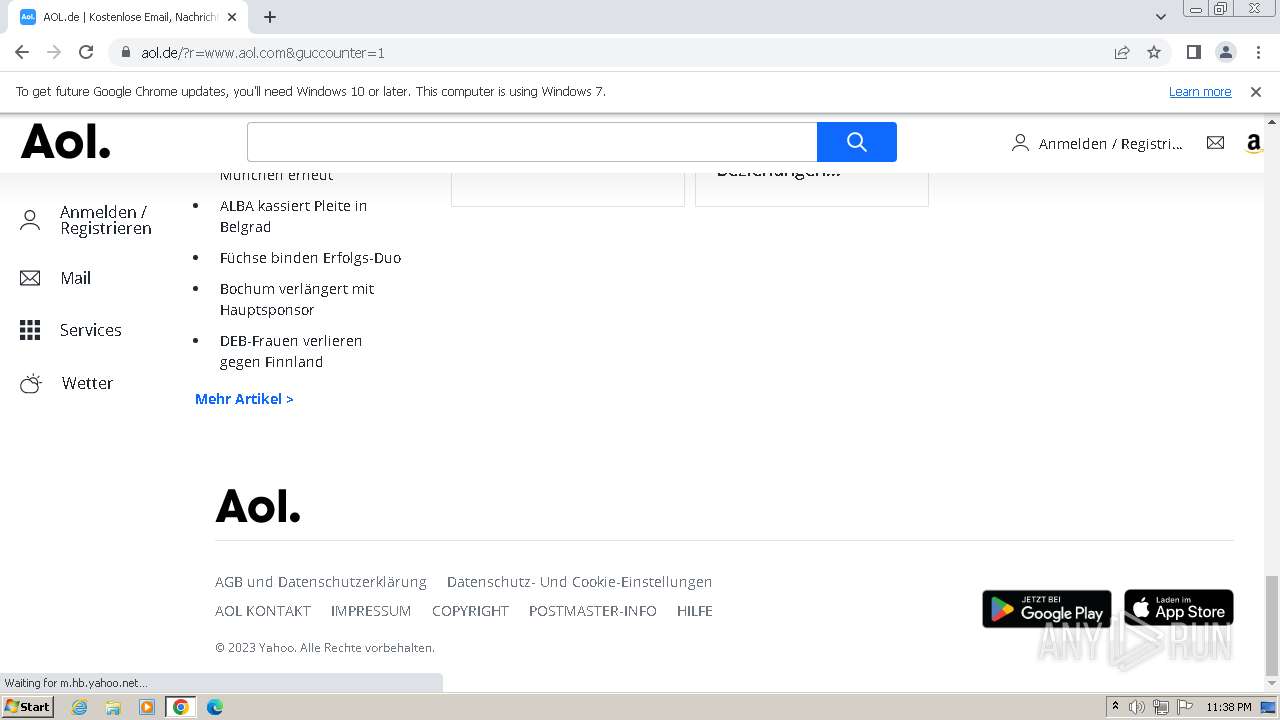Viewport: 1280px width, 720px height.
Task: Click the volume speaker tray icon
Action: [1137, 707]
